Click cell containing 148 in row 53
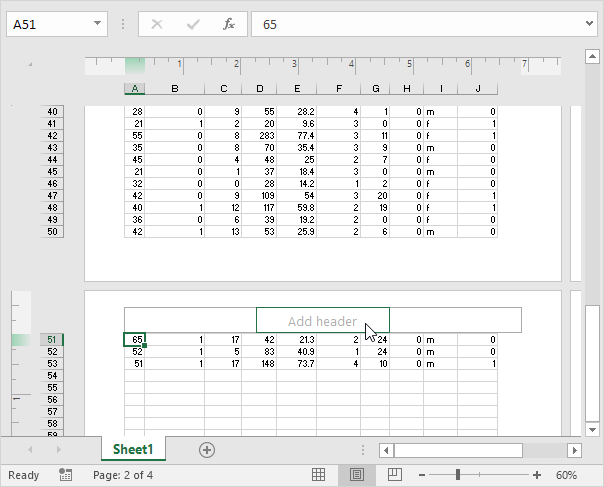 [259, 363]
